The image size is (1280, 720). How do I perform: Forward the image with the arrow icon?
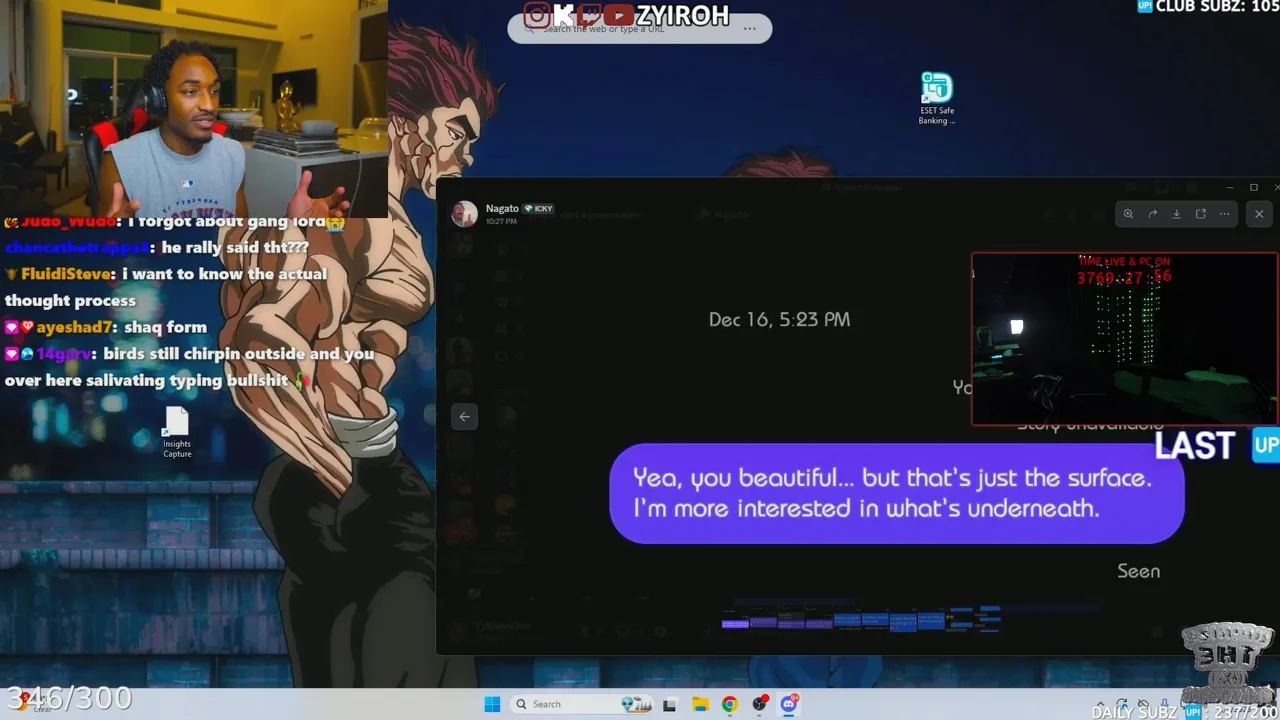click(x=1152, y=214)
